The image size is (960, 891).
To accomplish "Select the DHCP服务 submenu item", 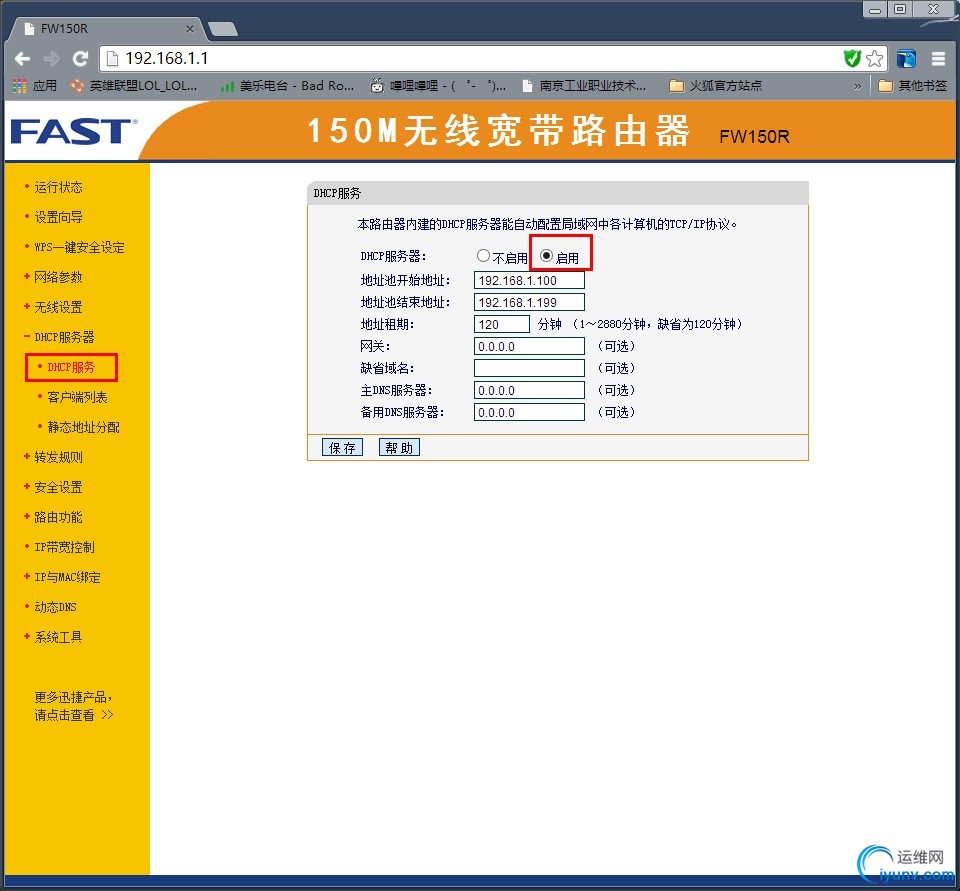I will point(71,367).
